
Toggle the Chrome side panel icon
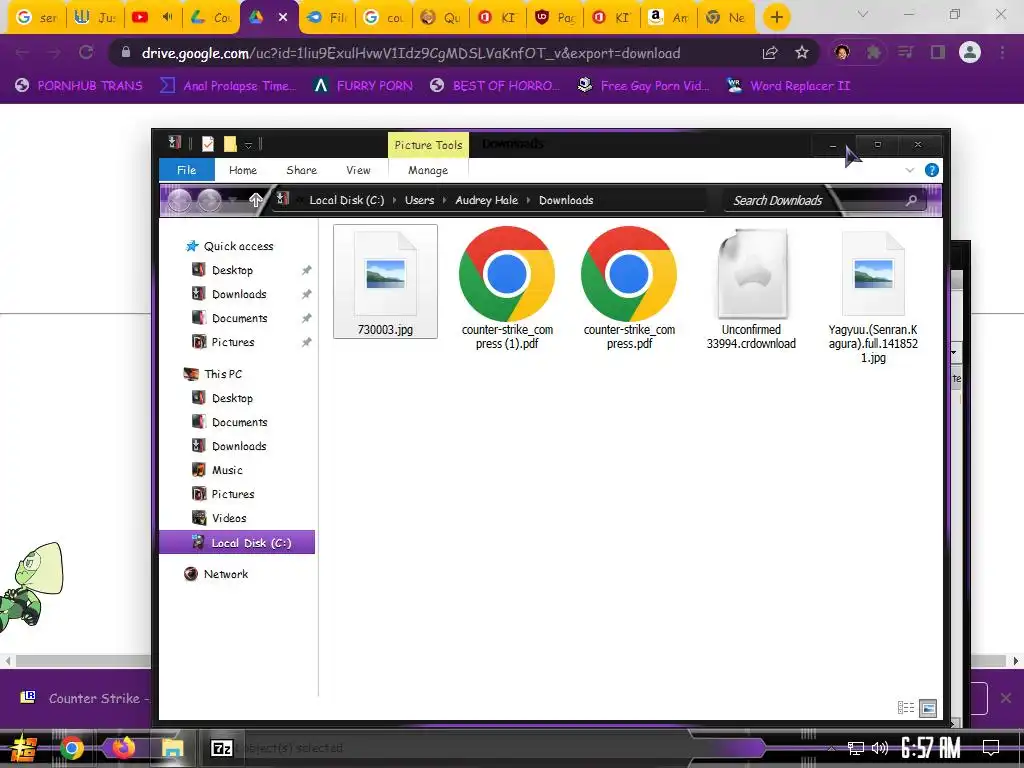(x=938, y=52)
